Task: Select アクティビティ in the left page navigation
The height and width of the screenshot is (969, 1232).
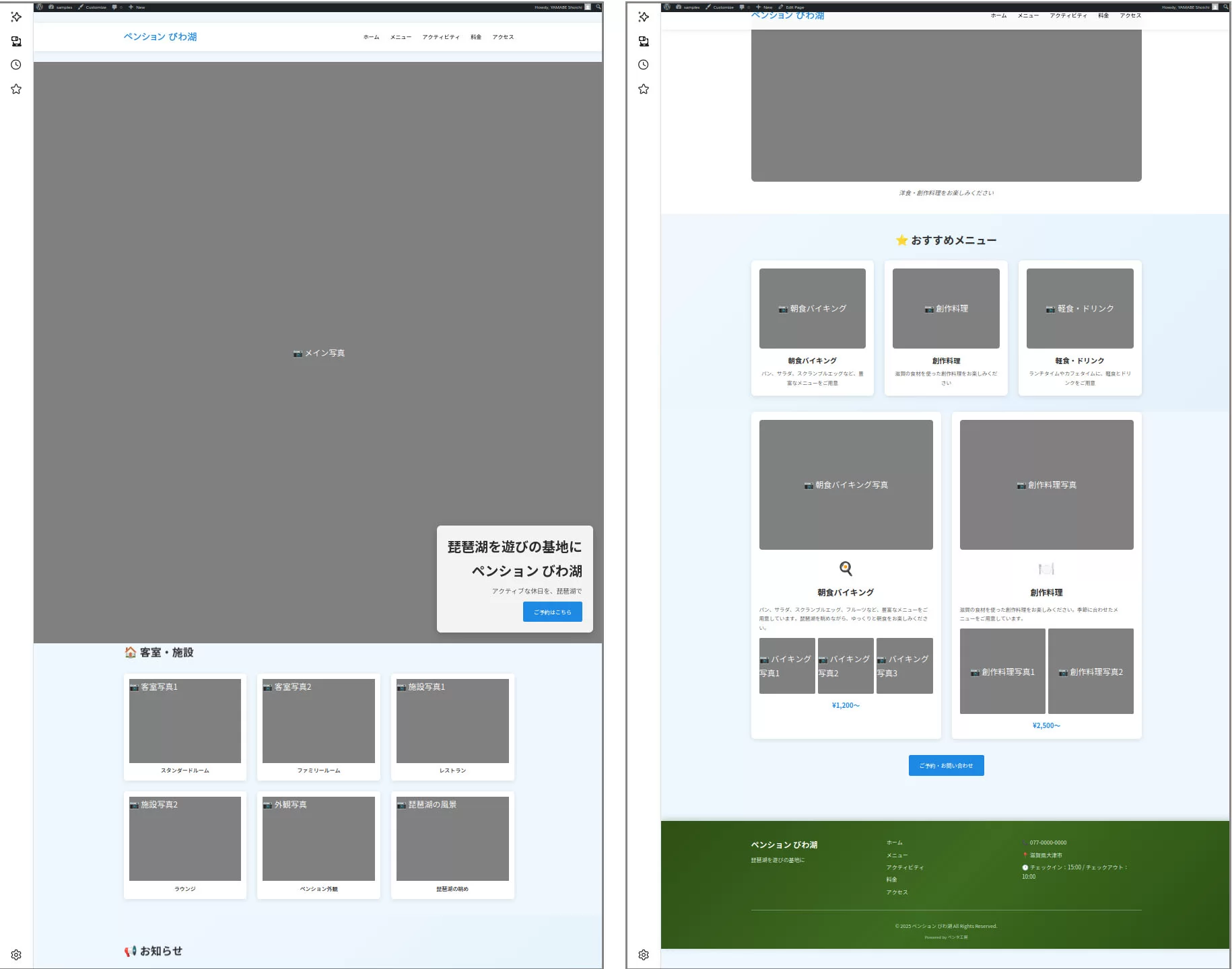Action: pyautogui.click(x=441, y=37)
